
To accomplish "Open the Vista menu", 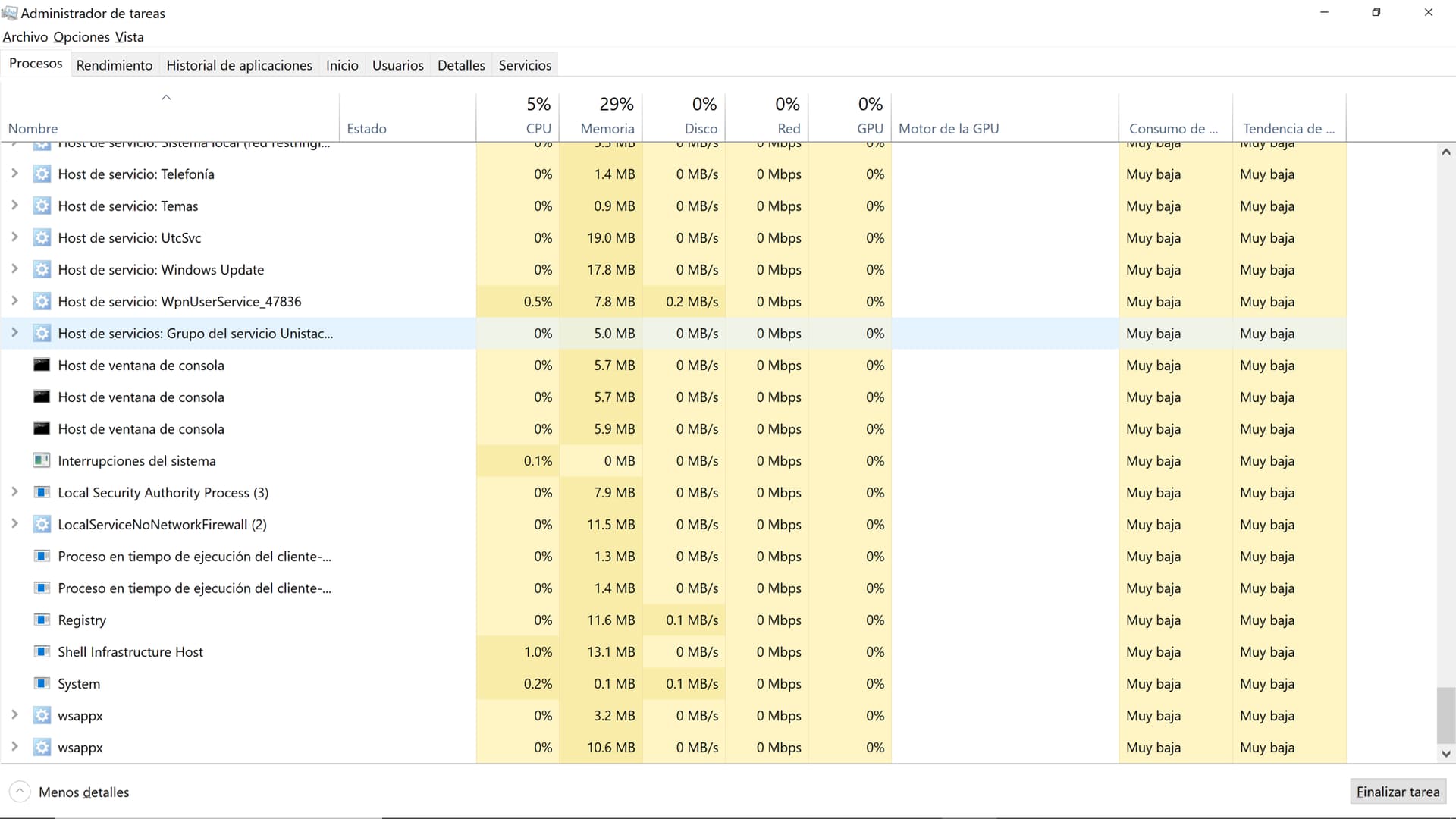I will 129,37.
